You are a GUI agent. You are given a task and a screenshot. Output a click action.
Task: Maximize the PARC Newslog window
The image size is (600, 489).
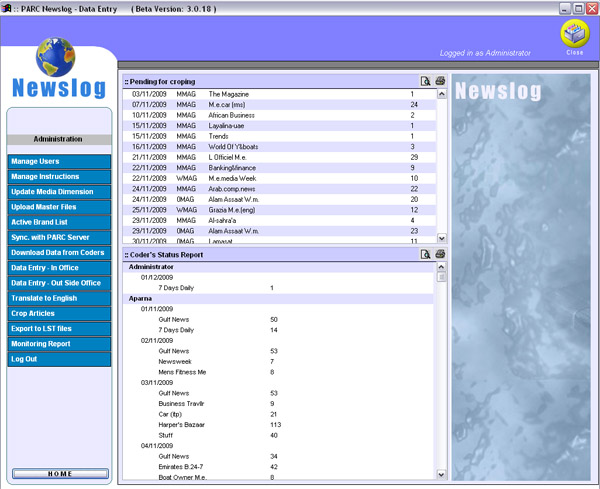coord(579,8)
